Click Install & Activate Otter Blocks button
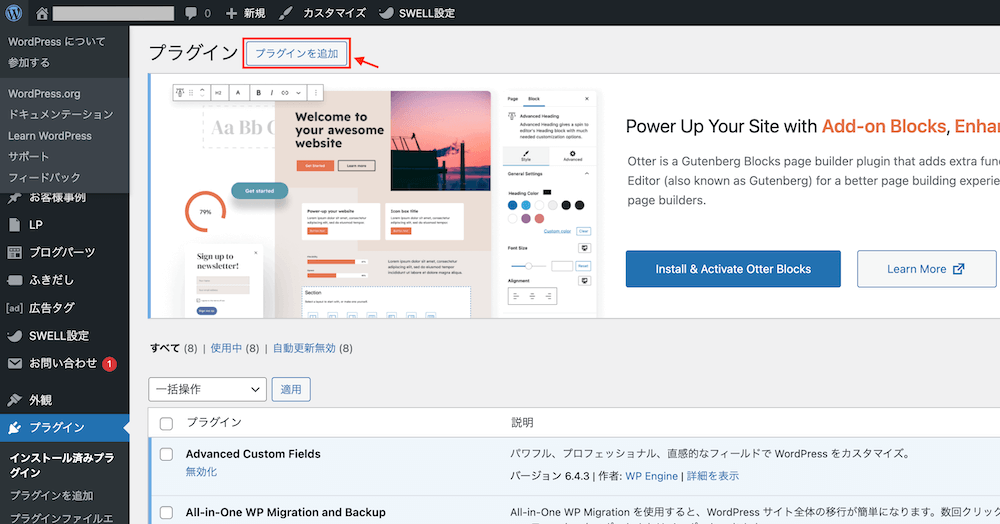This screenshot has height=524, width=1000. coord(733,269)
